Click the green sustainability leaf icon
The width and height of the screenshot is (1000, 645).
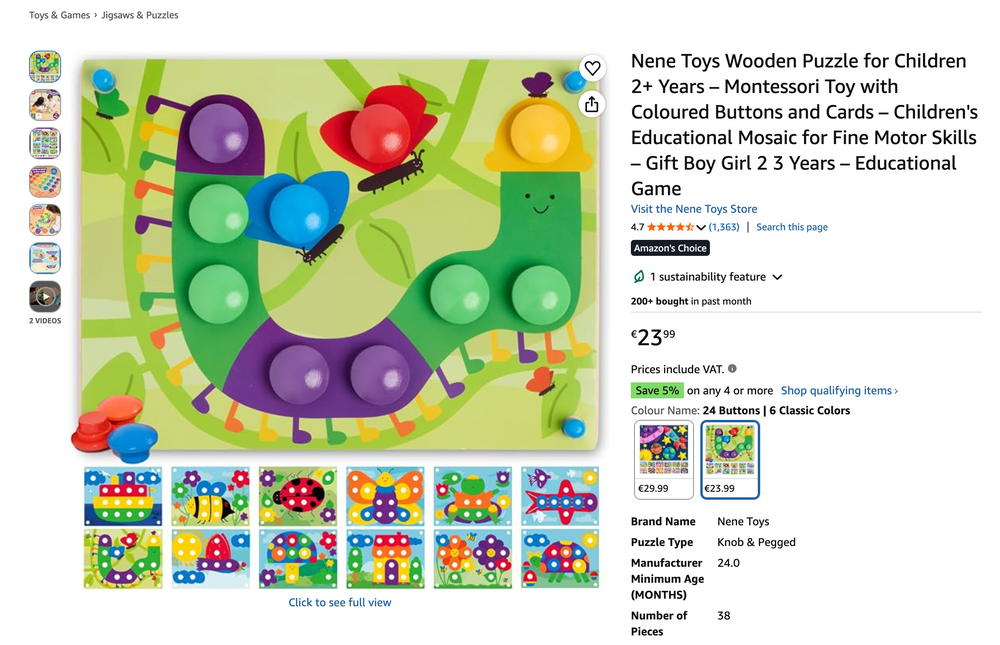pos(638,277)
